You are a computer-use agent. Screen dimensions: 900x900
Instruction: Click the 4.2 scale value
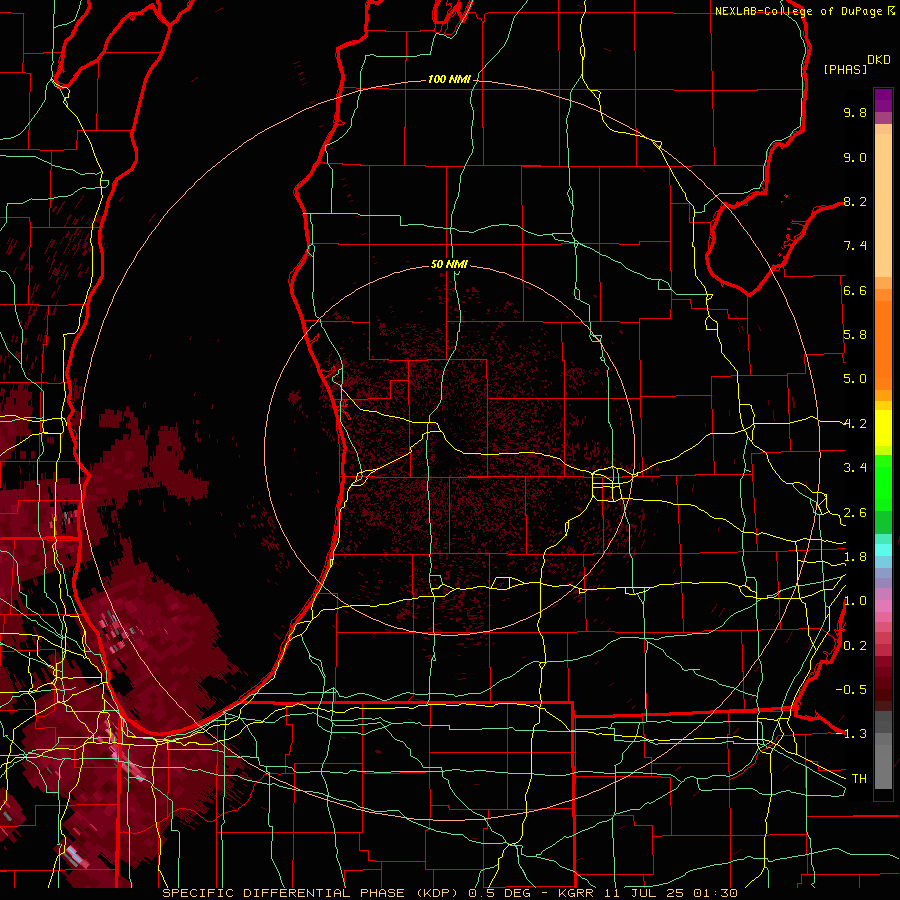click(855, 424)
